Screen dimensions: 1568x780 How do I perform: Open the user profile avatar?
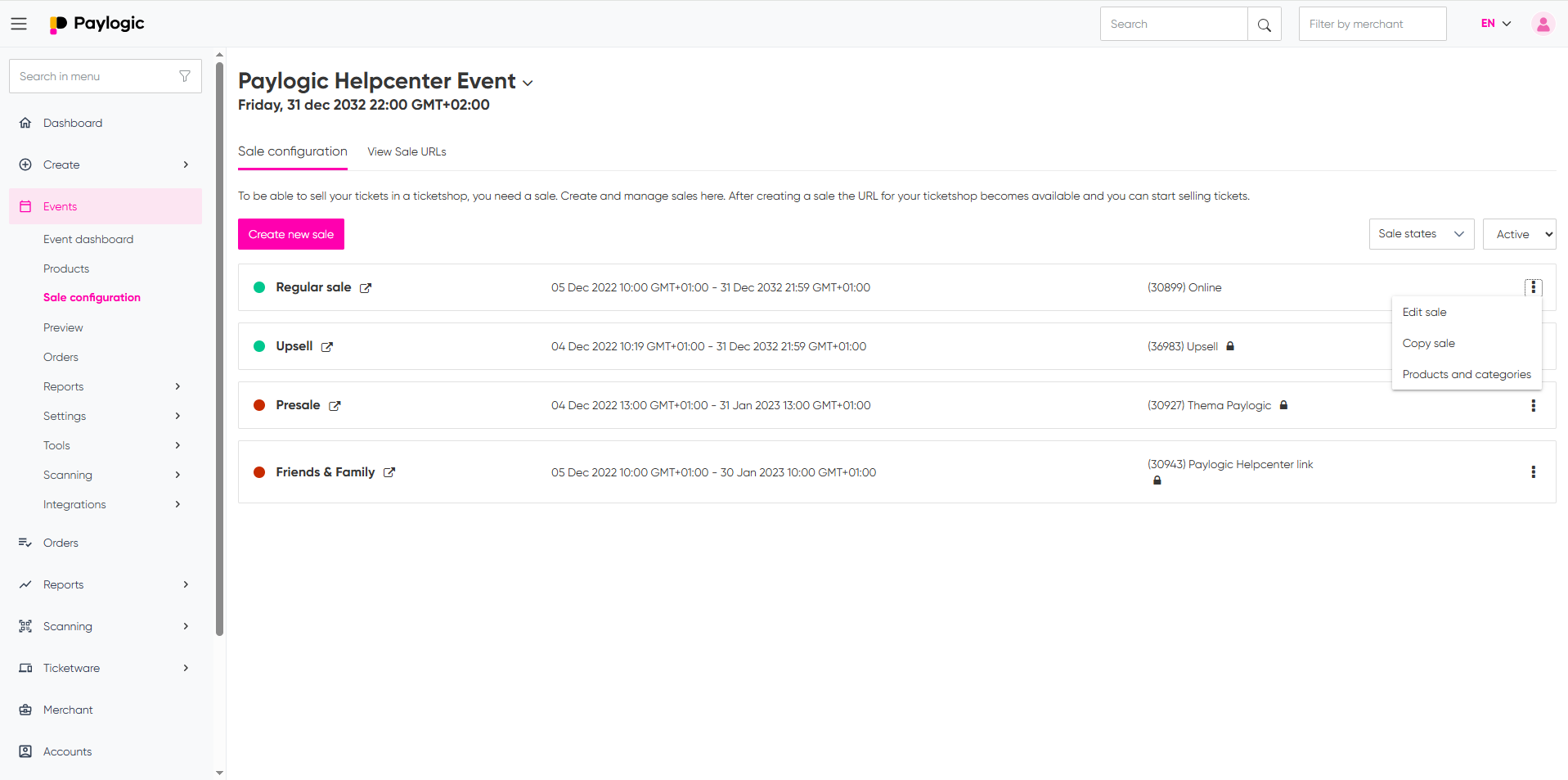pyautogui.click(x=1543, y=24)
